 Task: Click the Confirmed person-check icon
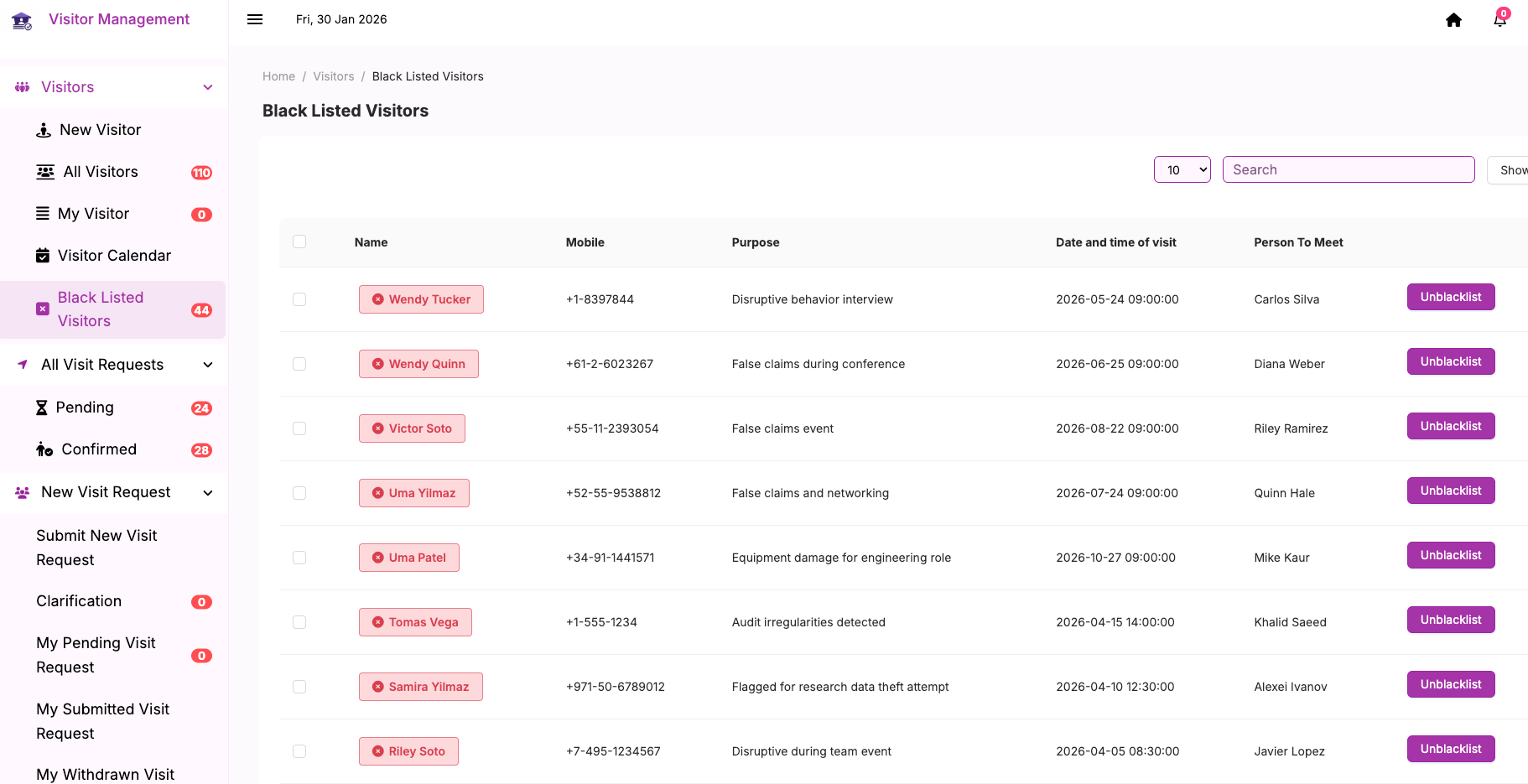[x=44, y=449]
